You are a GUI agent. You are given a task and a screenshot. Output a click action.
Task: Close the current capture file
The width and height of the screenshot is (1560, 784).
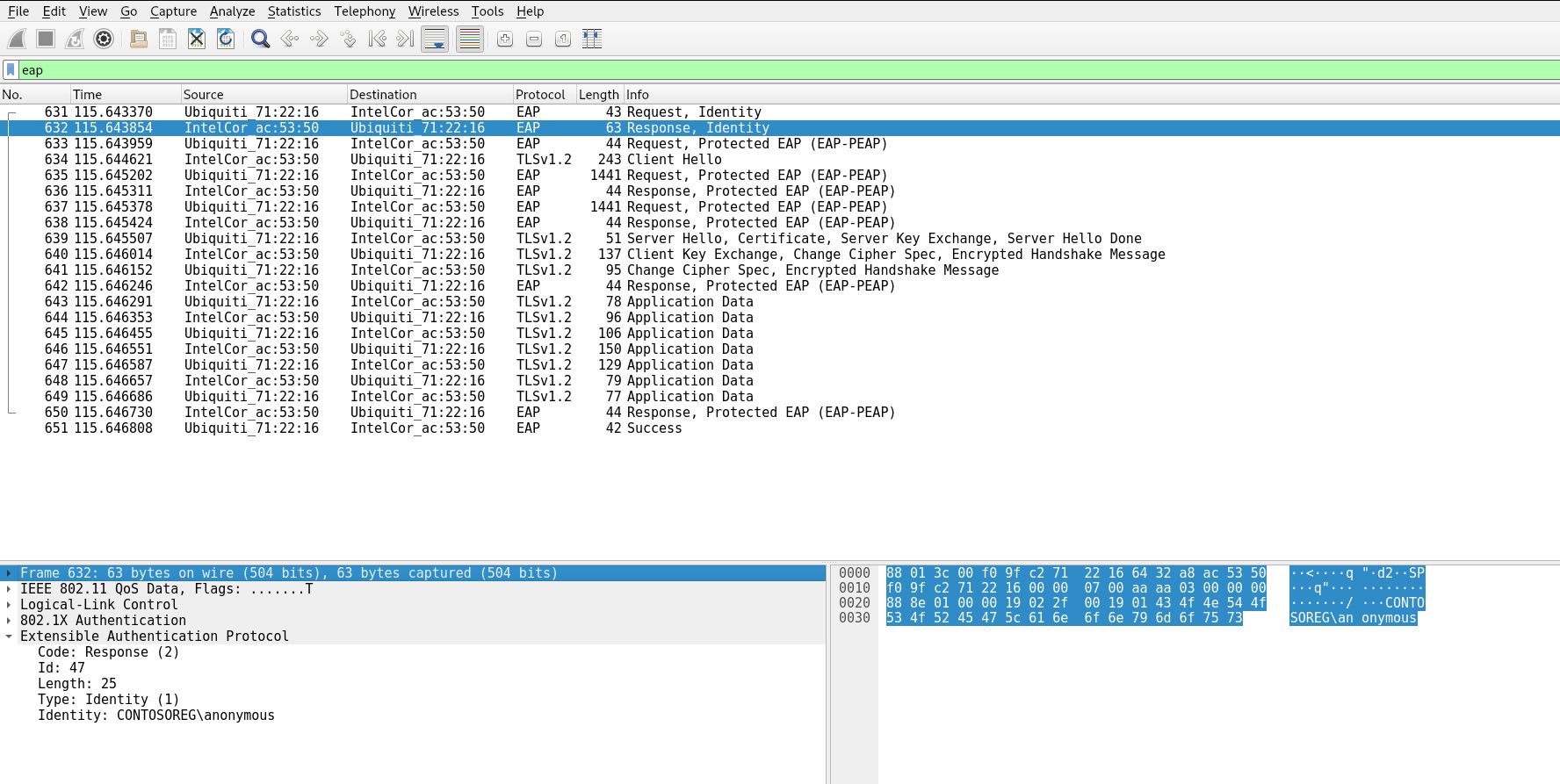tap(197, 39)
